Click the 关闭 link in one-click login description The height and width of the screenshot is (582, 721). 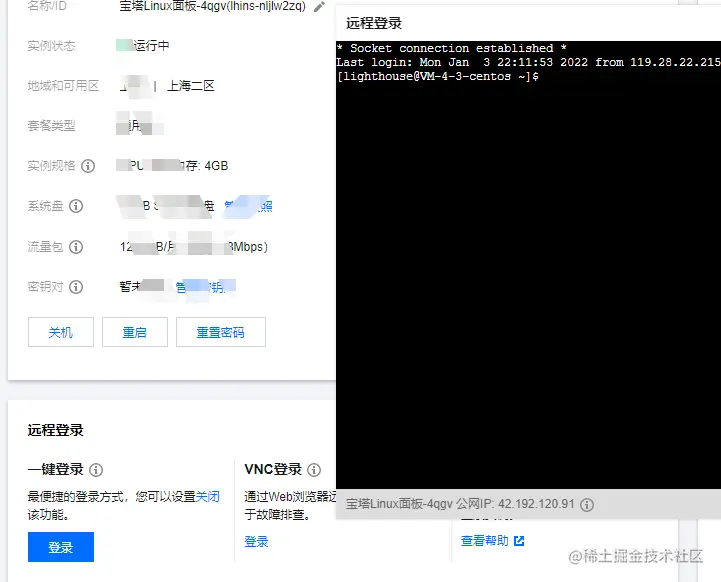point(208,496)
